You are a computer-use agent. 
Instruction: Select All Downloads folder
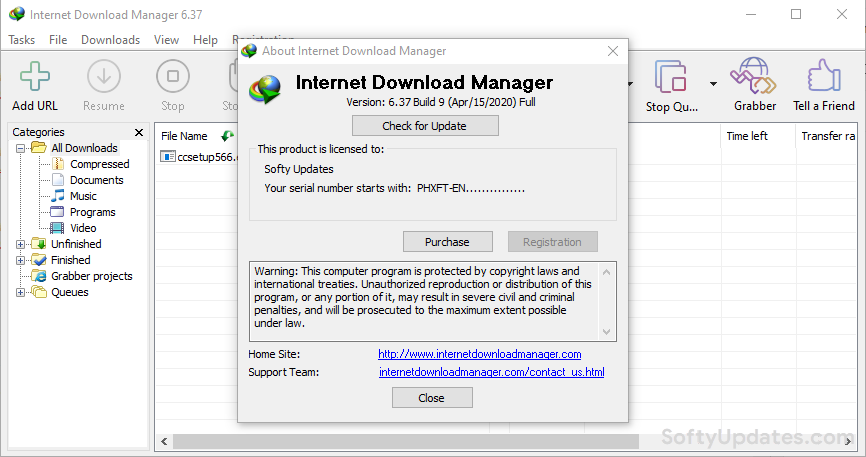pyautogui.click(x=85, y=148)
